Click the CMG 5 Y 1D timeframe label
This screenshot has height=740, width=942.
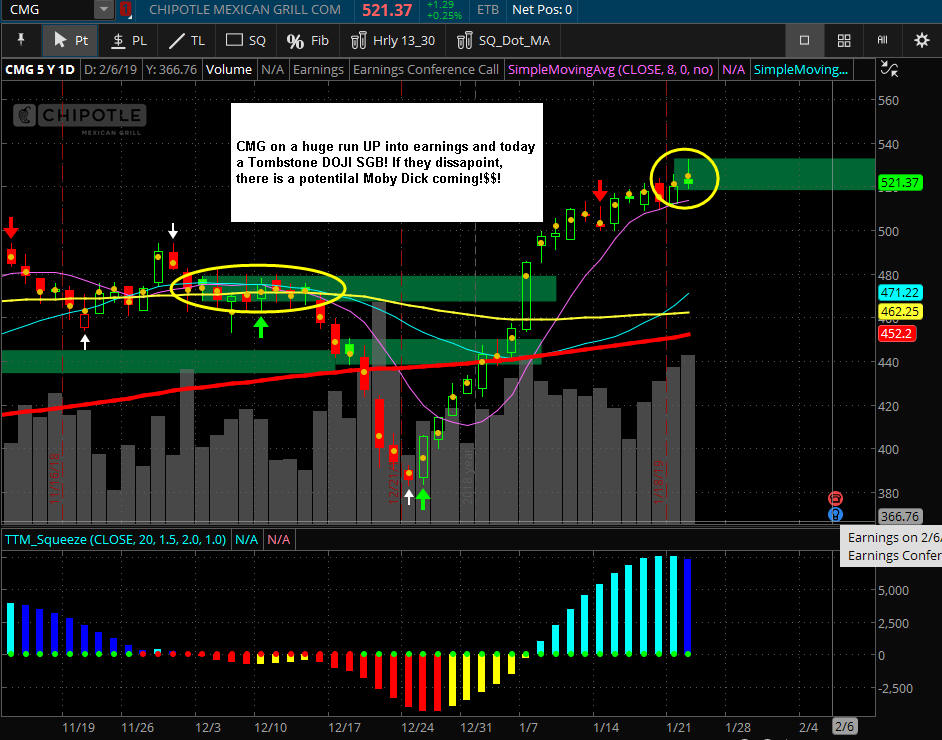click(40, 70)
